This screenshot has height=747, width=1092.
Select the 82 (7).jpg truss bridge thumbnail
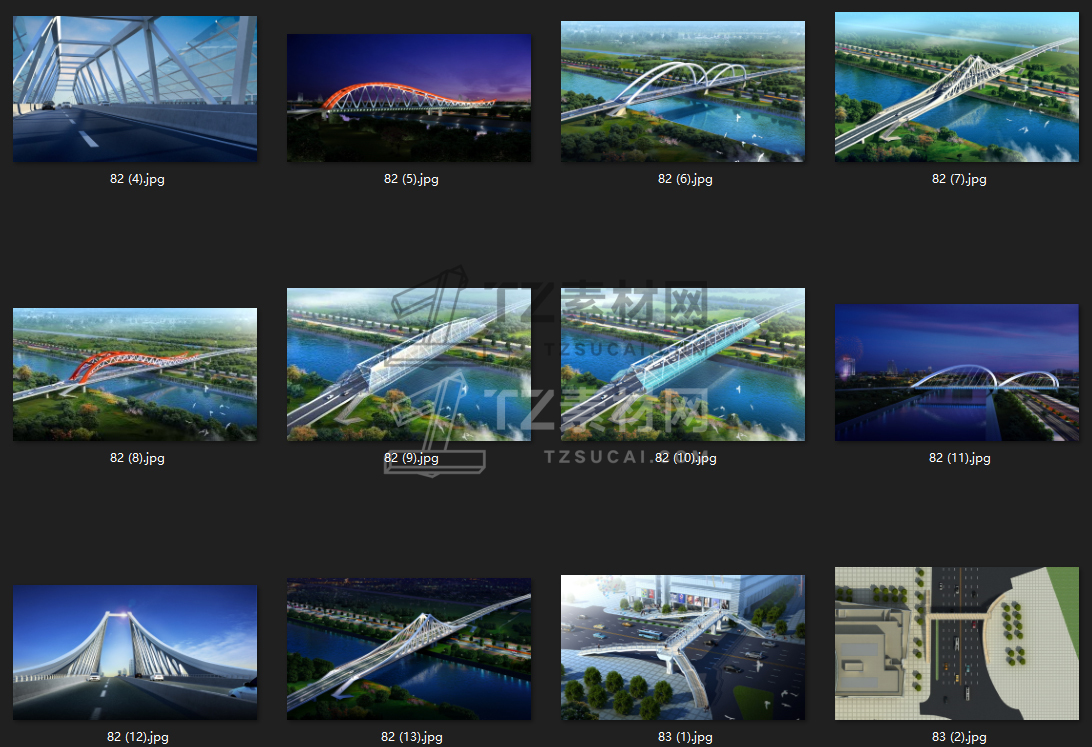click(957, 87)
